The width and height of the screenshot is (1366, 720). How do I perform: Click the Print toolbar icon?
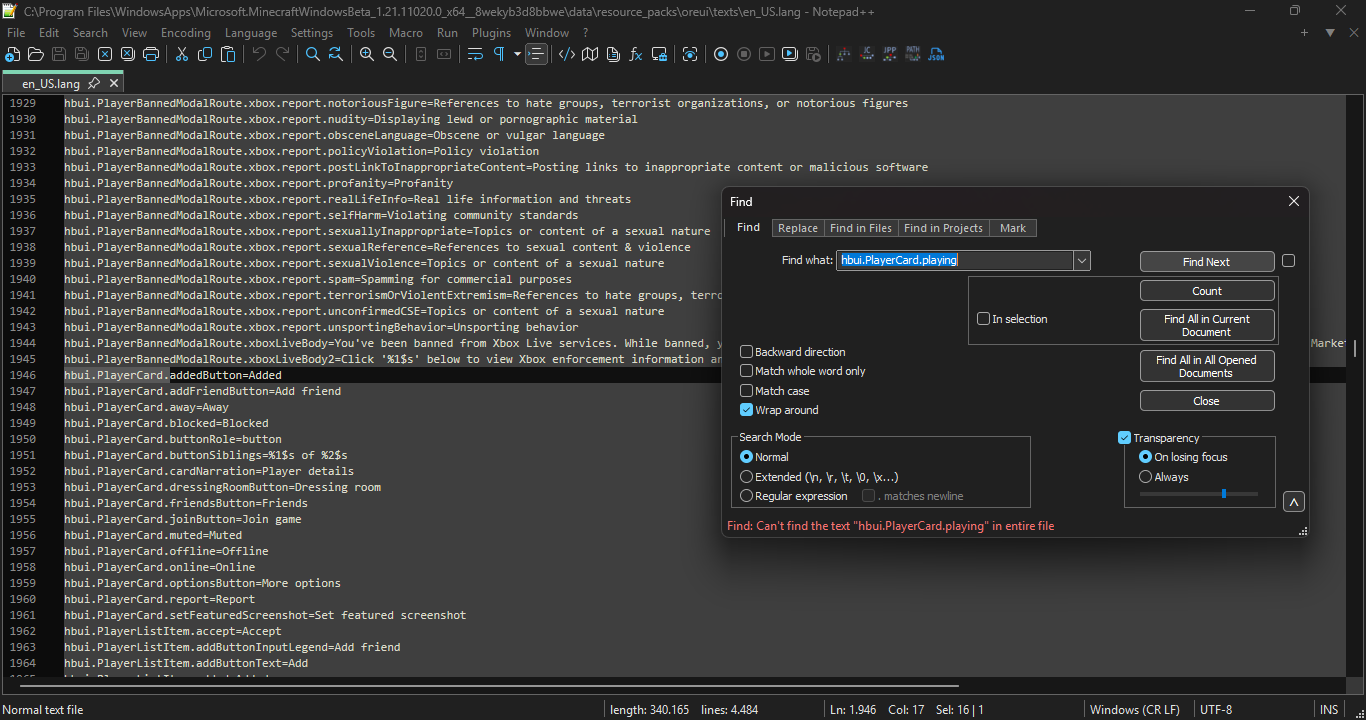click(151, 54)
